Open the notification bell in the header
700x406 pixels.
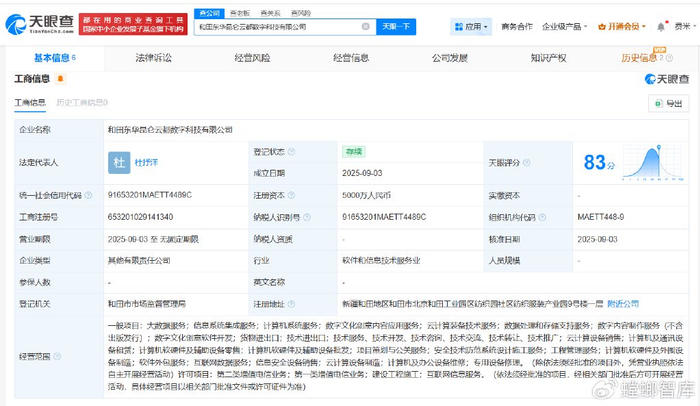pyautogui.click(x=661, y=27)
